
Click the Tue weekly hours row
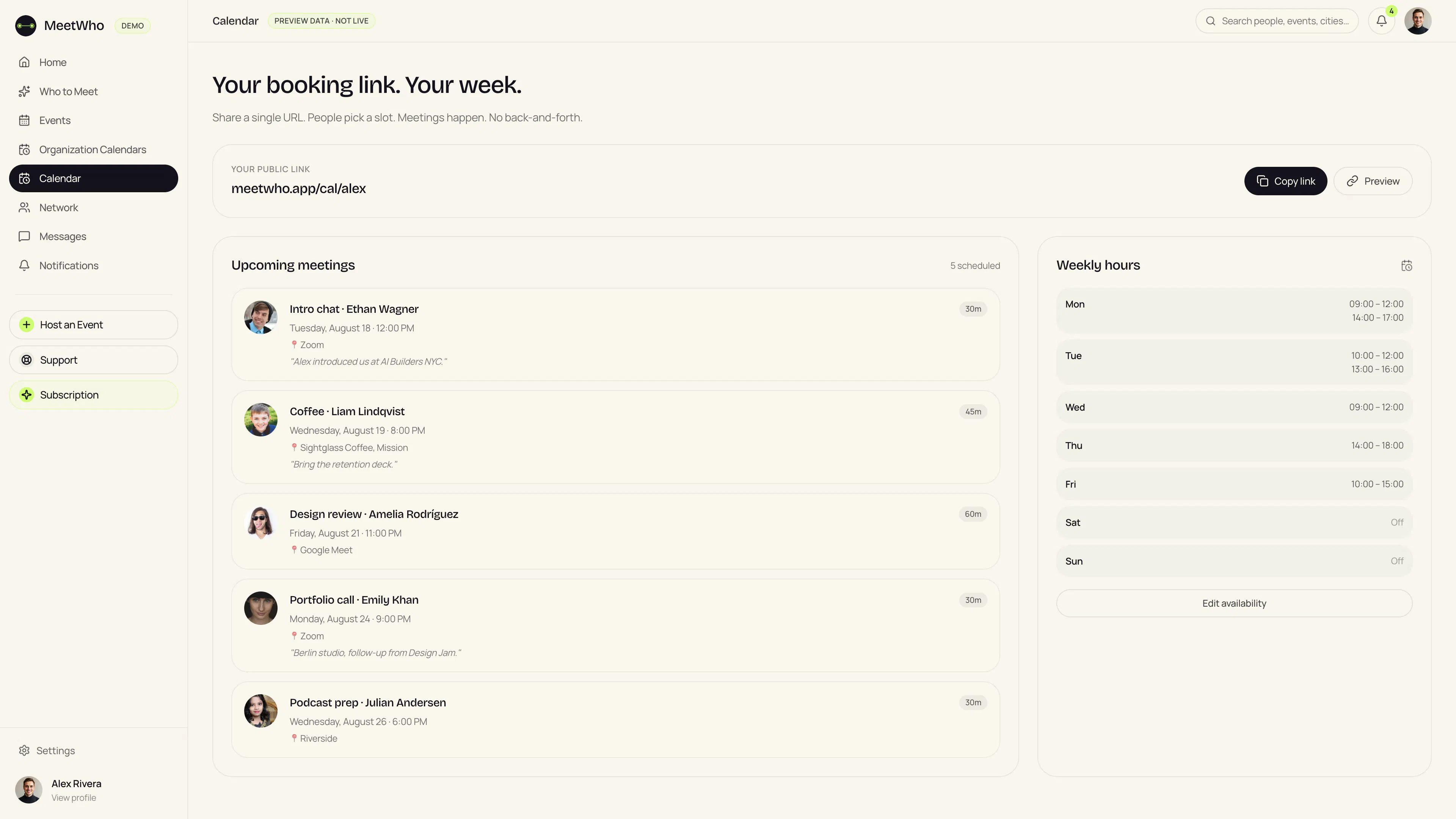pyautogui.click(x=1234, y=362)
